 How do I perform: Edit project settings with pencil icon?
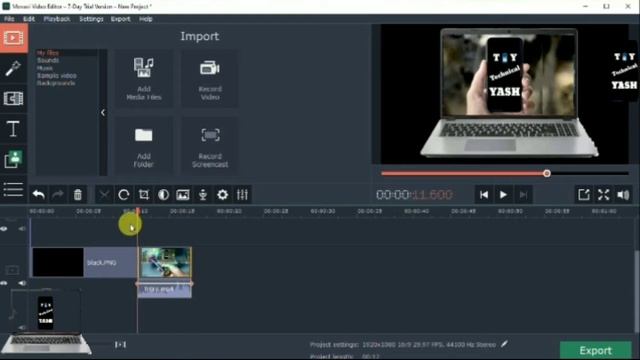click(x=504, y=344)
